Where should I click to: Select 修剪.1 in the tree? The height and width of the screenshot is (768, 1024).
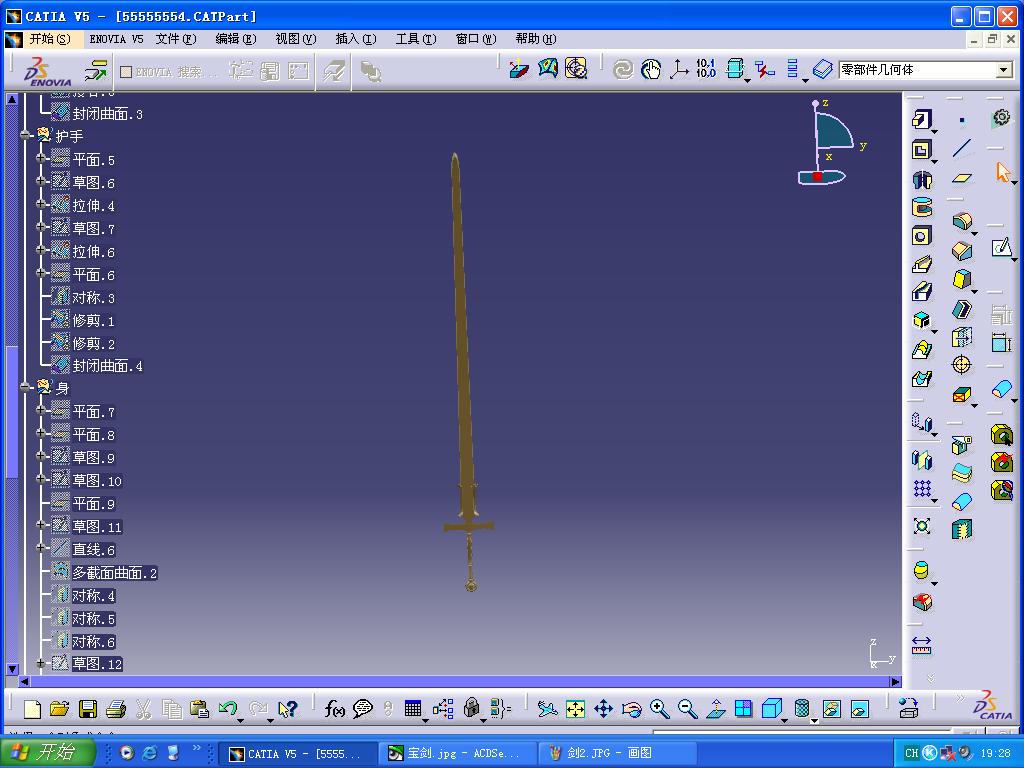coord(93,320)
